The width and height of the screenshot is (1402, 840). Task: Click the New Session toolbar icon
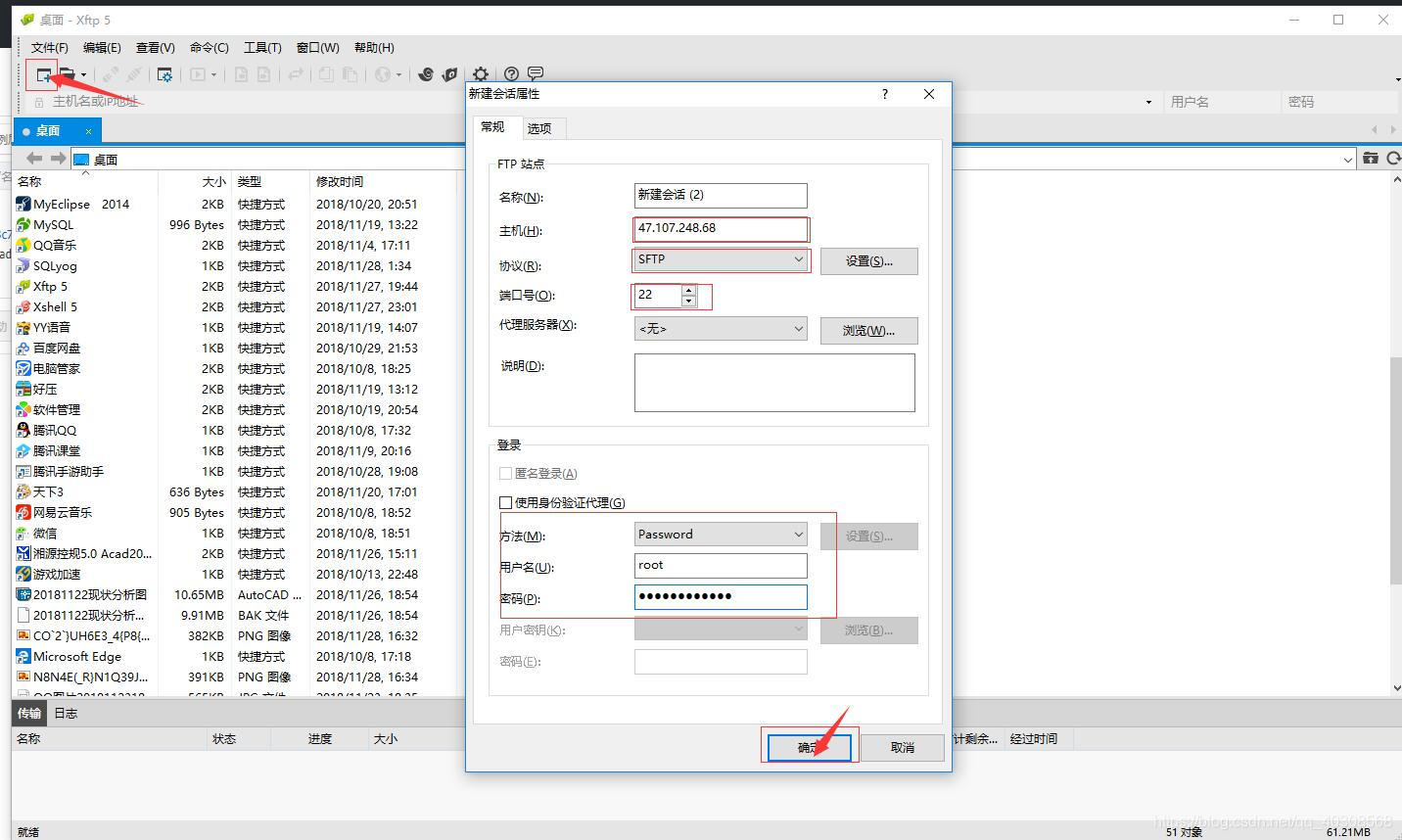(x=43, y=74)
